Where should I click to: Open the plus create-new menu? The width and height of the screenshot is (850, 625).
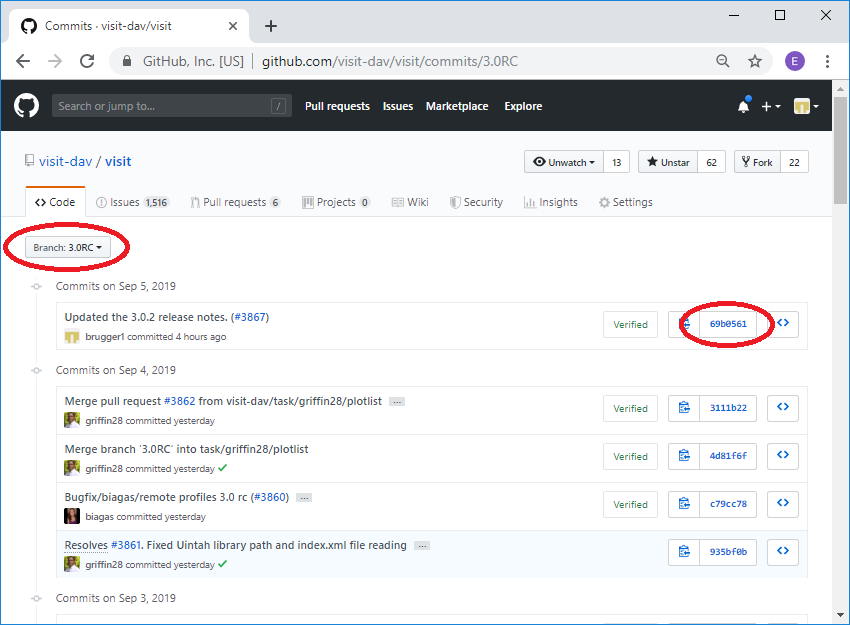pyautogui.click(x=770, y=107)
